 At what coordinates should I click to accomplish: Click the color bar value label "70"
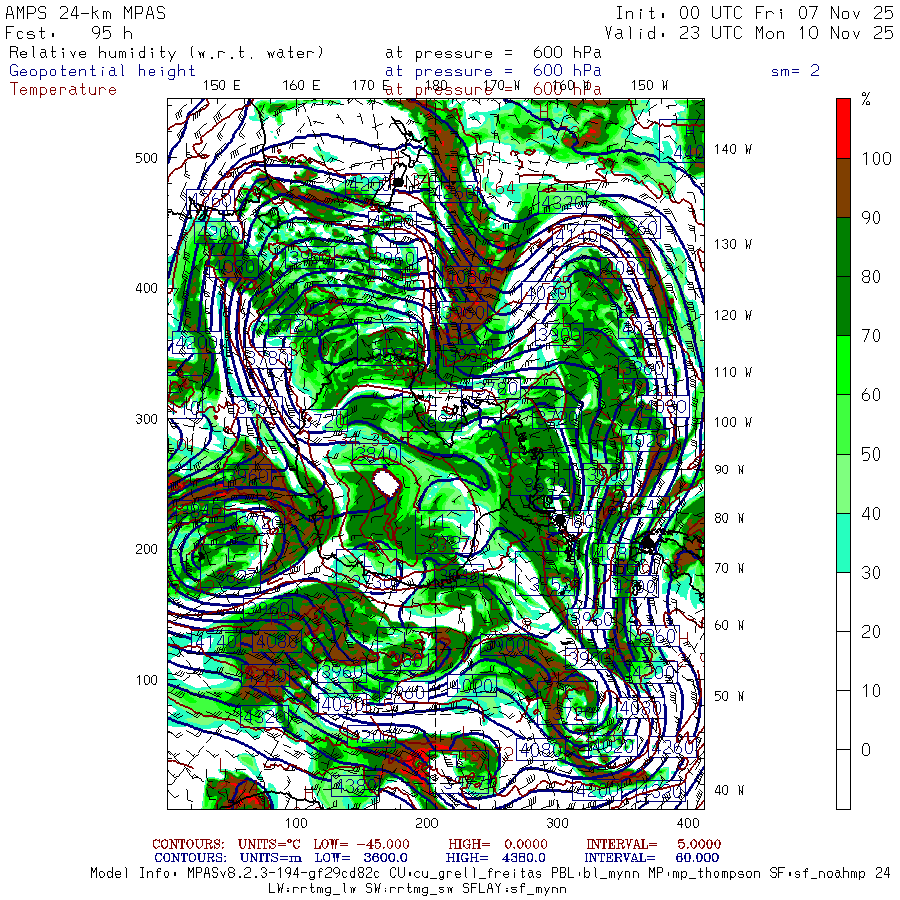click(871, 336)
